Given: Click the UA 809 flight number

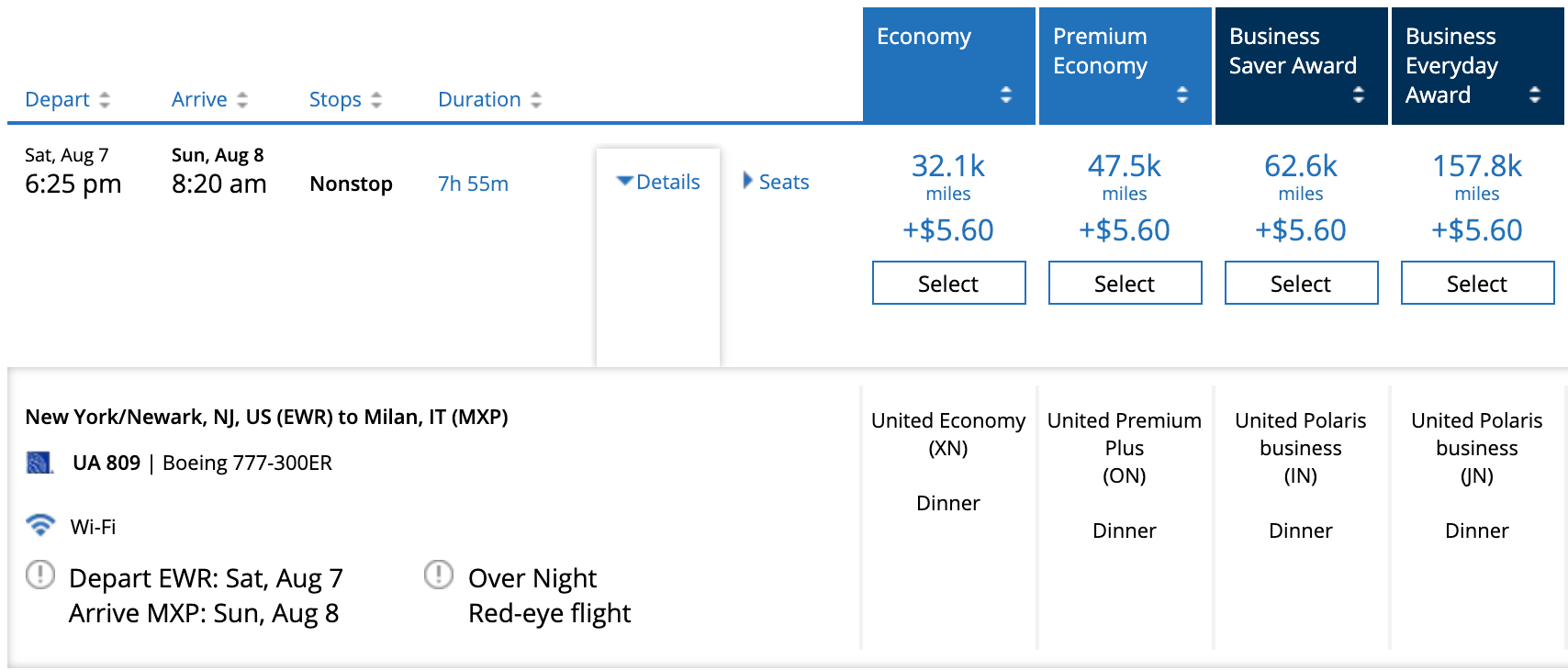Looking at the screenshot, I should 104,463.
